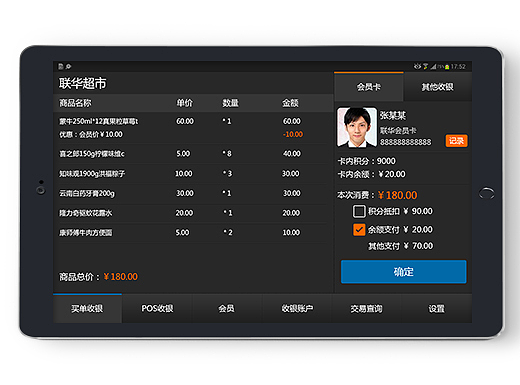Click quantity *3 in 知味观 row
Screen dimensions: 520x385
(227, 174)
